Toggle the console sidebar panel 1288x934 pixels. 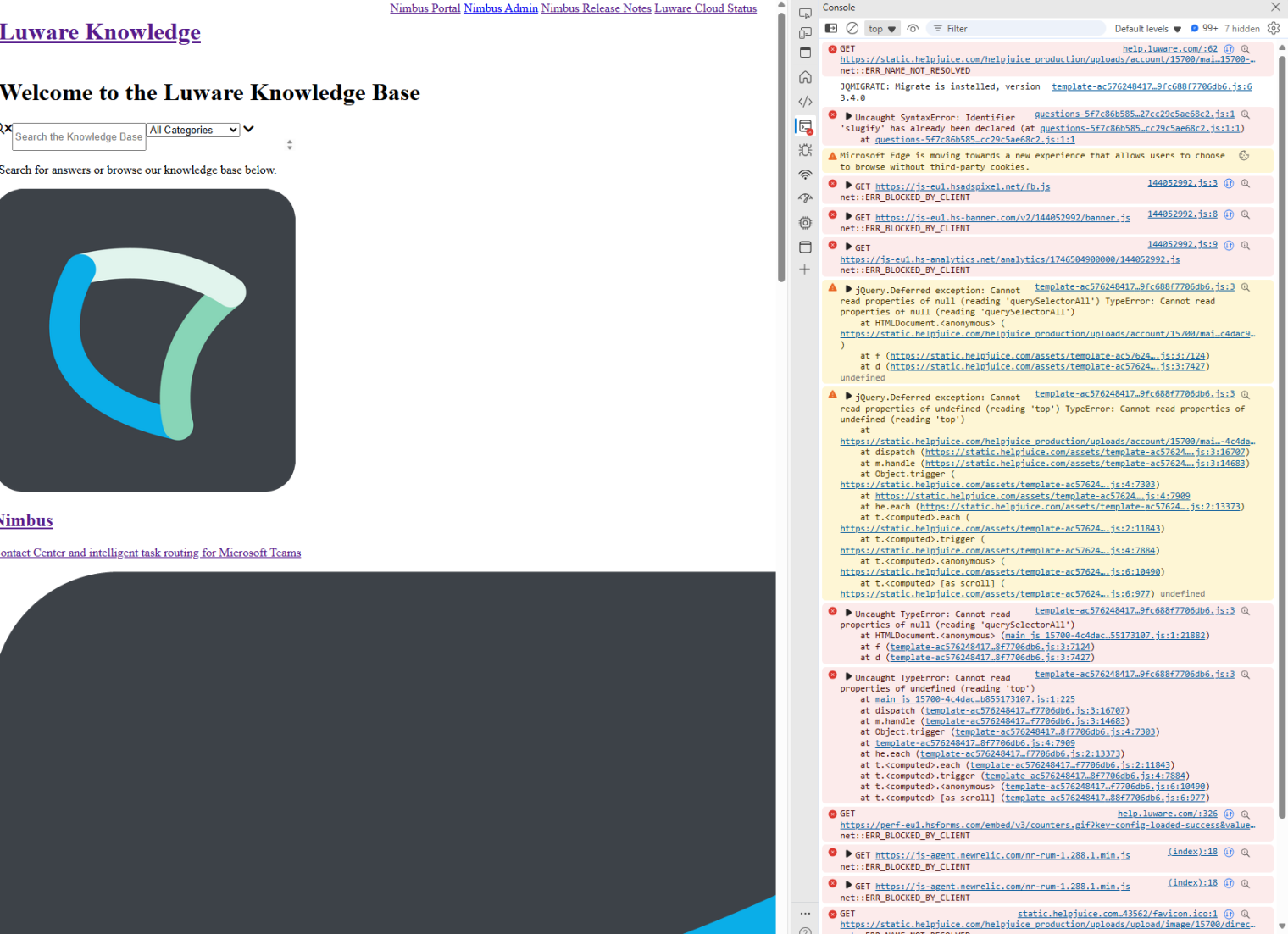coord(831,29)
